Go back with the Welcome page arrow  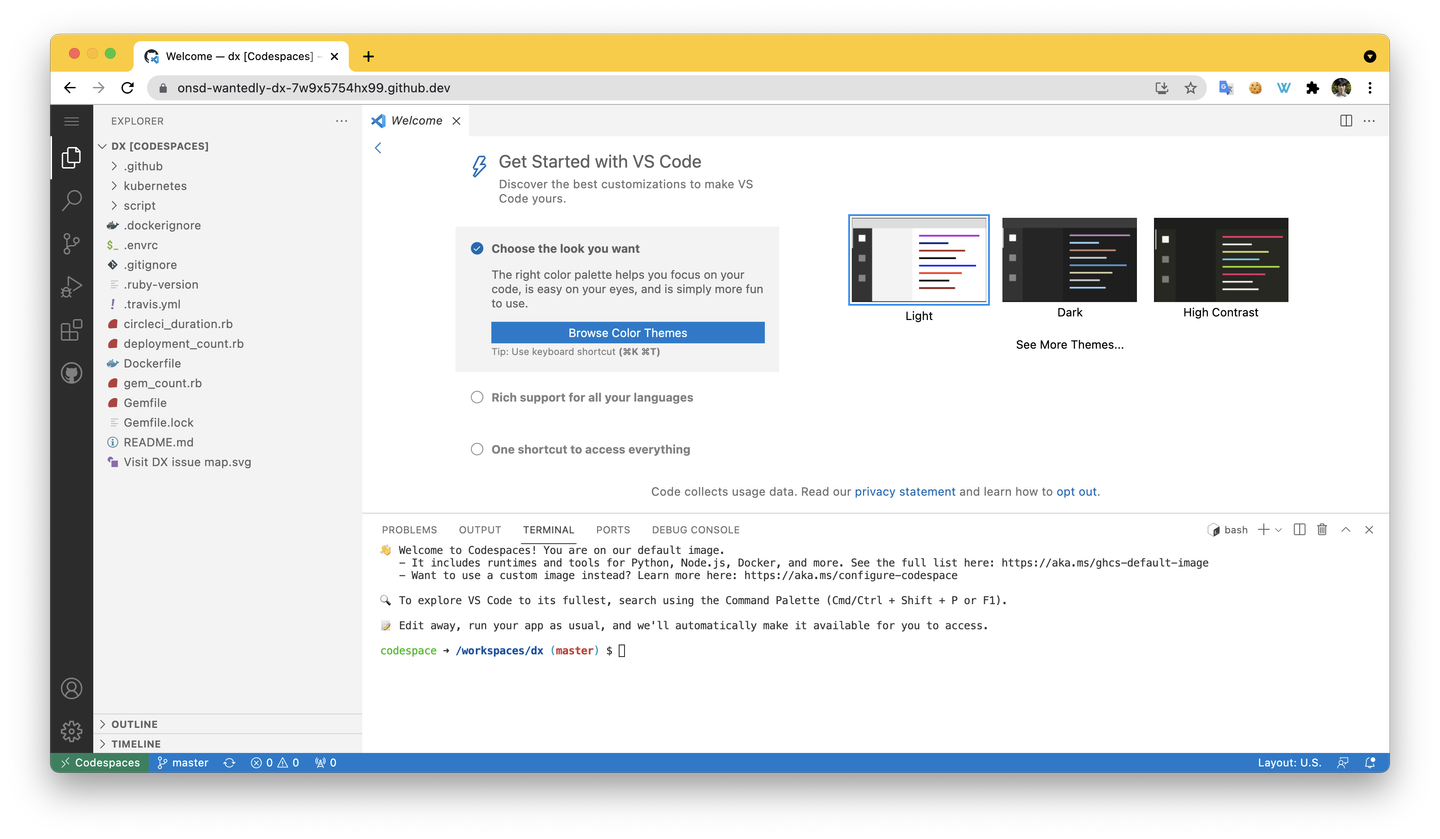(378, 148)
